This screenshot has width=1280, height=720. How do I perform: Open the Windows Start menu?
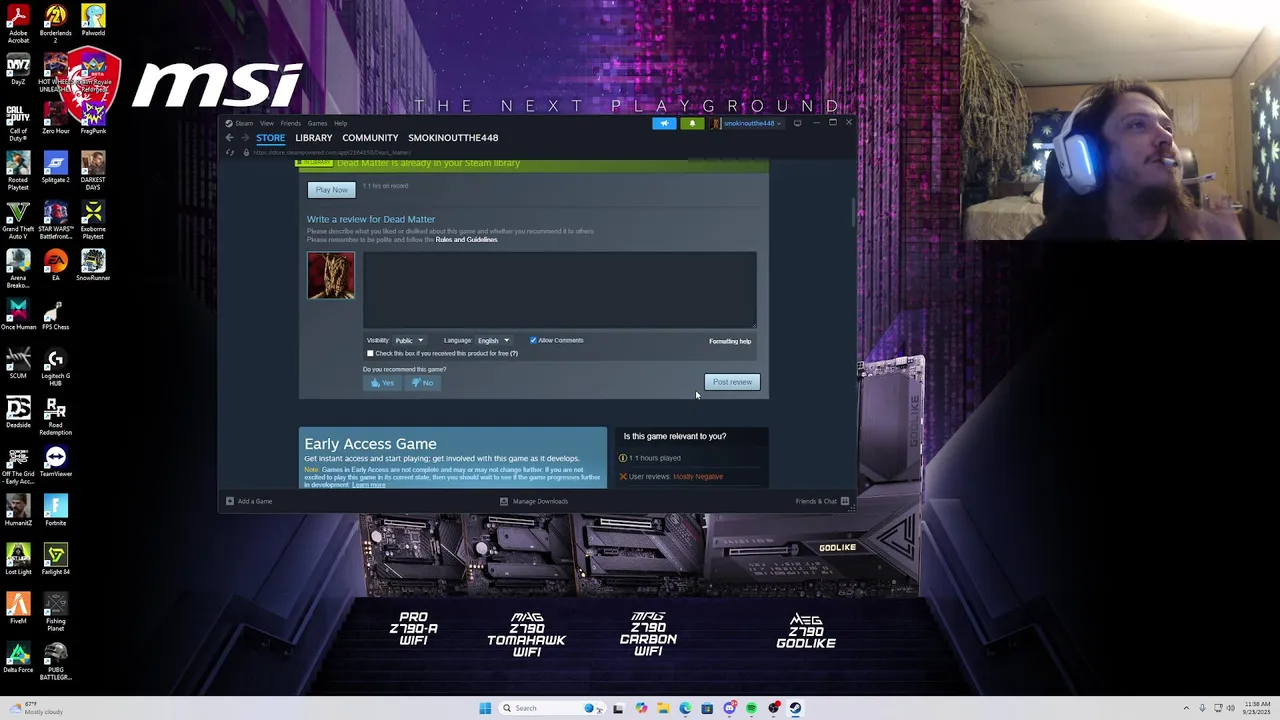485,708
